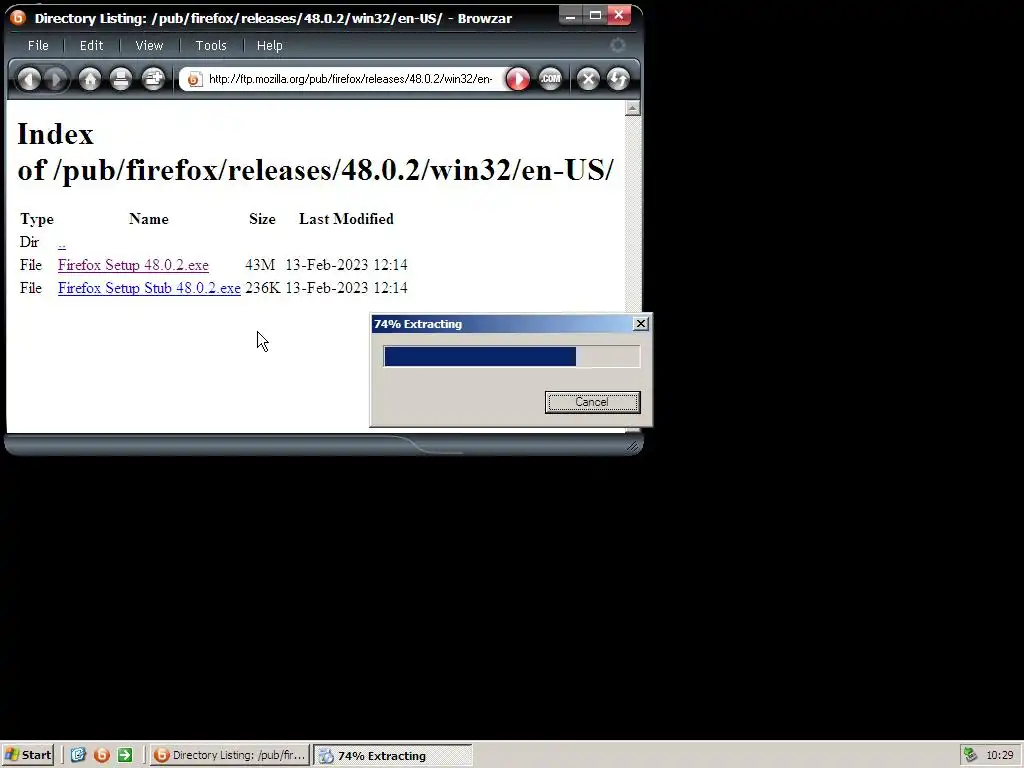Screen dimensions: 1024x768
Task: Click the '236K' file size cell
Action: pyautogui.click(x=263, y=288)
